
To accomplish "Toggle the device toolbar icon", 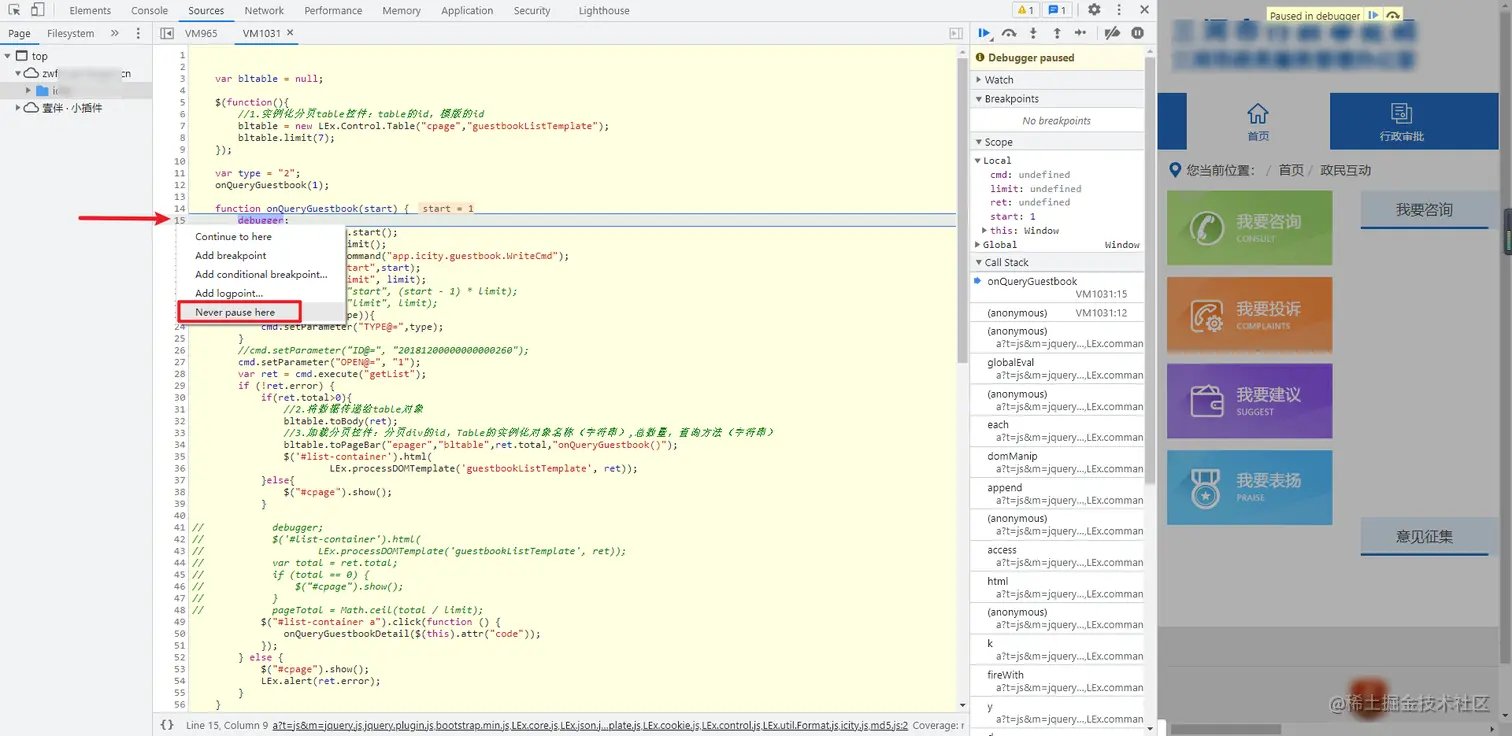I will point(37,10).
